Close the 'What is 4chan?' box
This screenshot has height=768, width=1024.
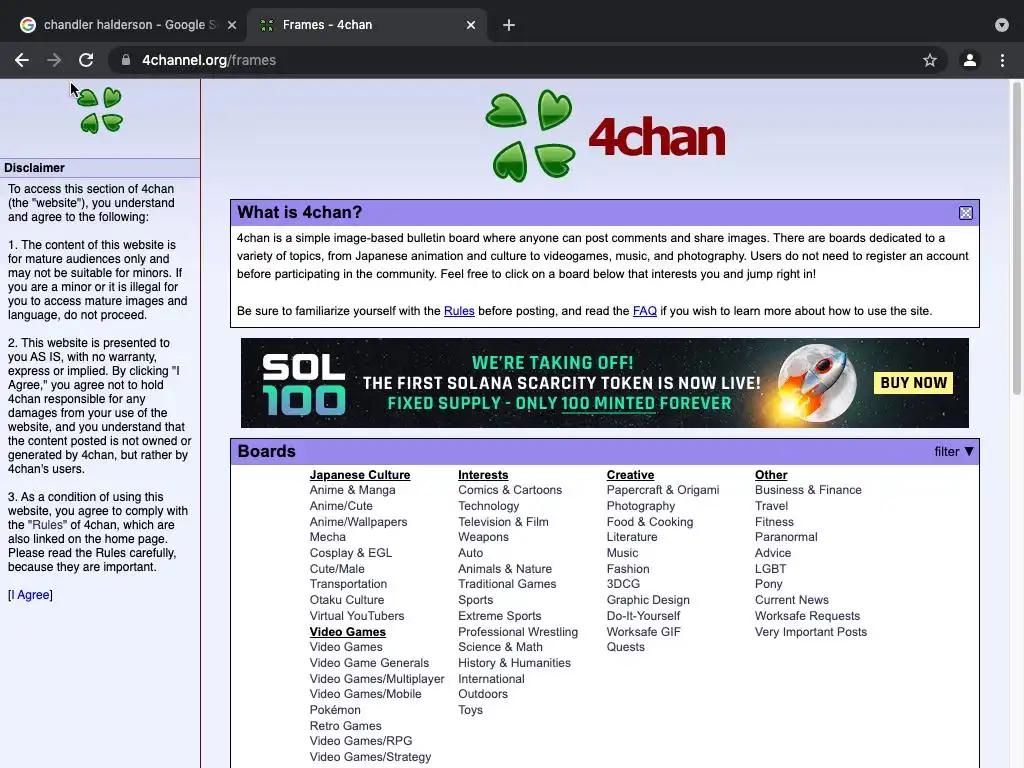(965, 213)
